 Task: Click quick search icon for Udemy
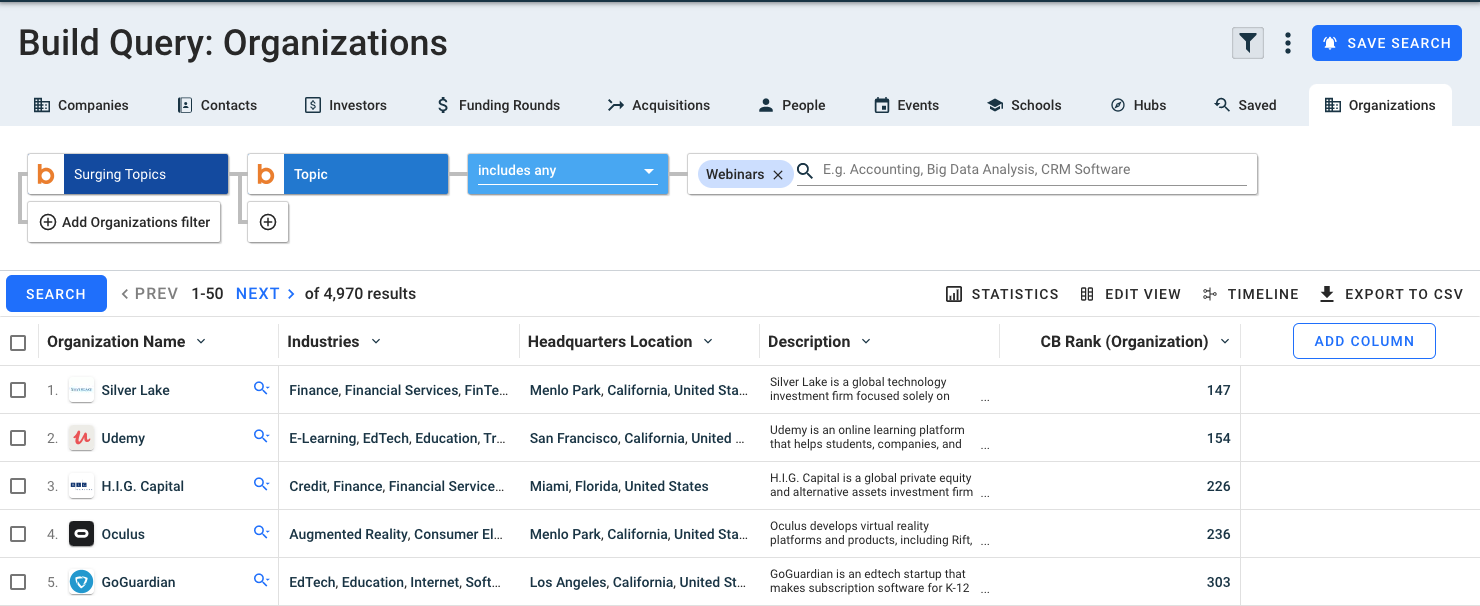pyautogui.click(x=261, y=436)
